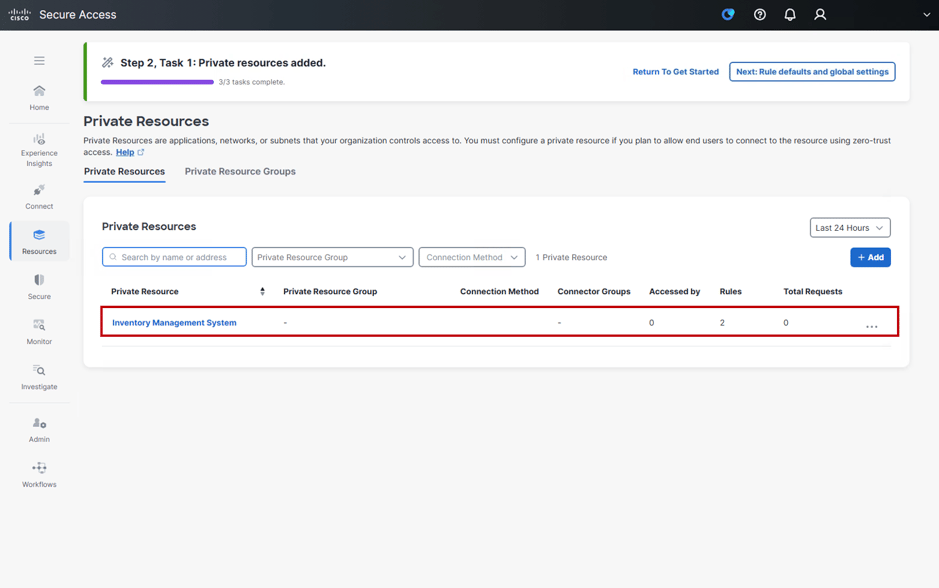Viewport: 939px width, 588px height.
Task: Open the Connect section
Action: coord(39,196)
